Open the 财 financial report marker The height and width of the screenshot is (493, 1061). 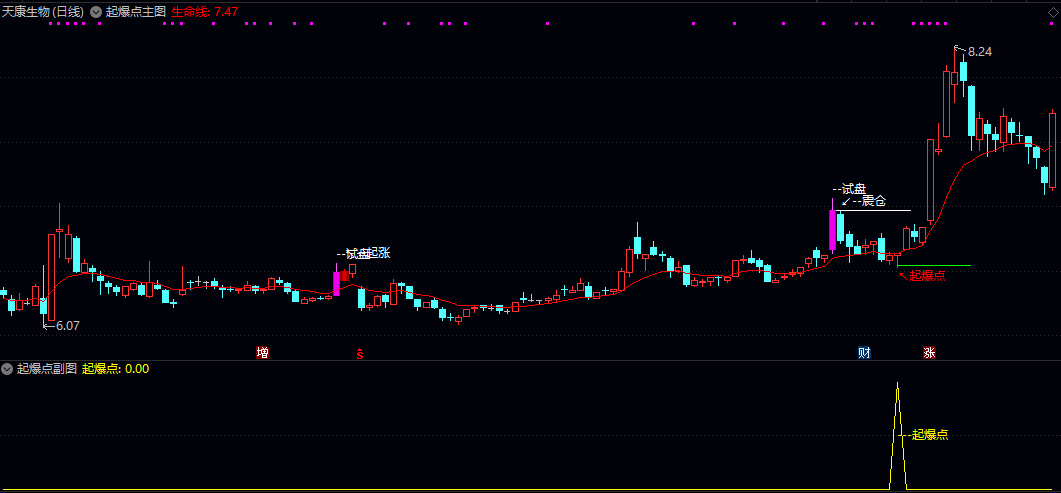click(x=863, y=352)
